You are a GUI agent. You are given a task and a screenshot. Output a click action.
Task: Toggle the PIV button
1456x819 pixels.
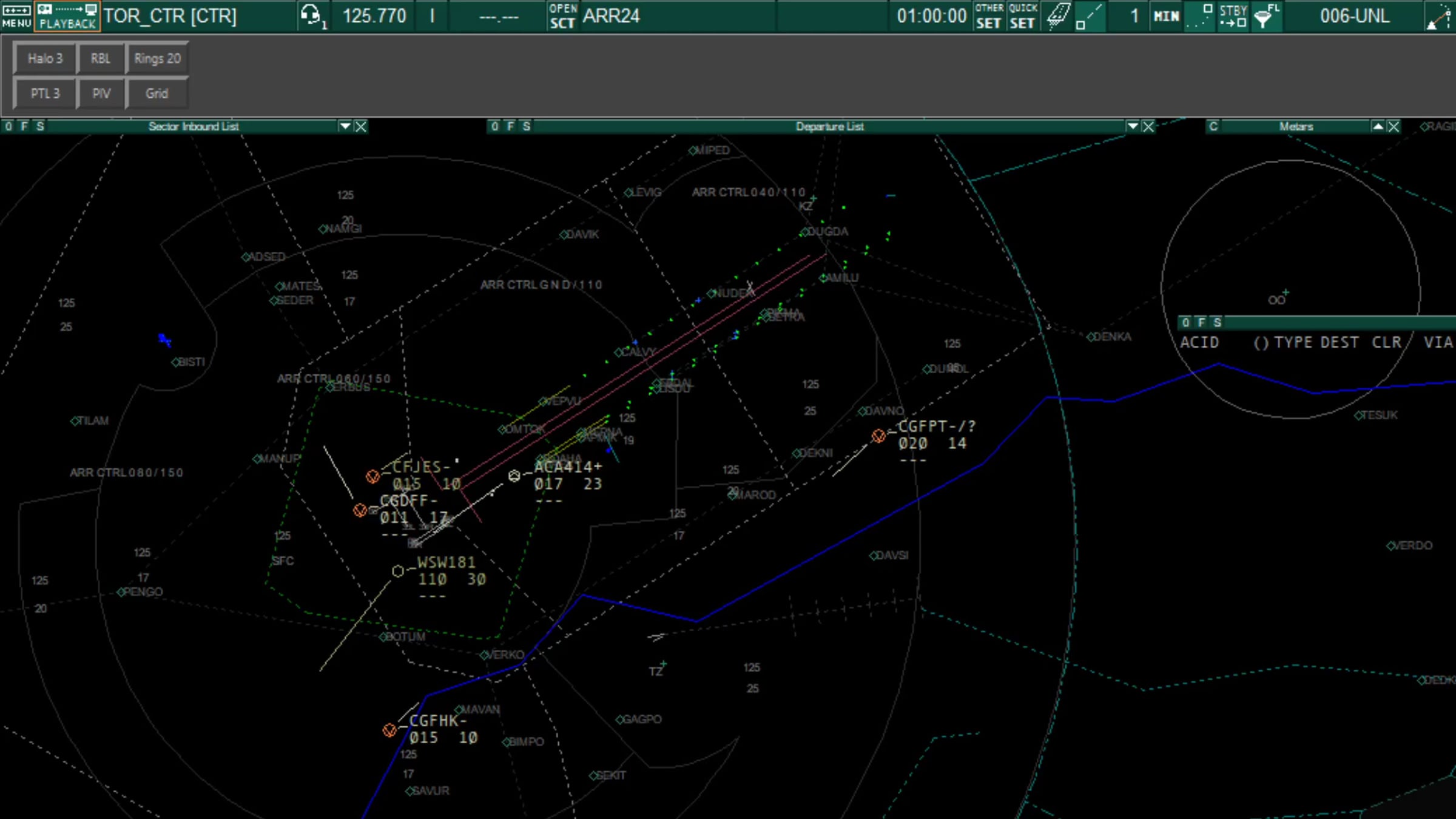(x=101, y=93)
